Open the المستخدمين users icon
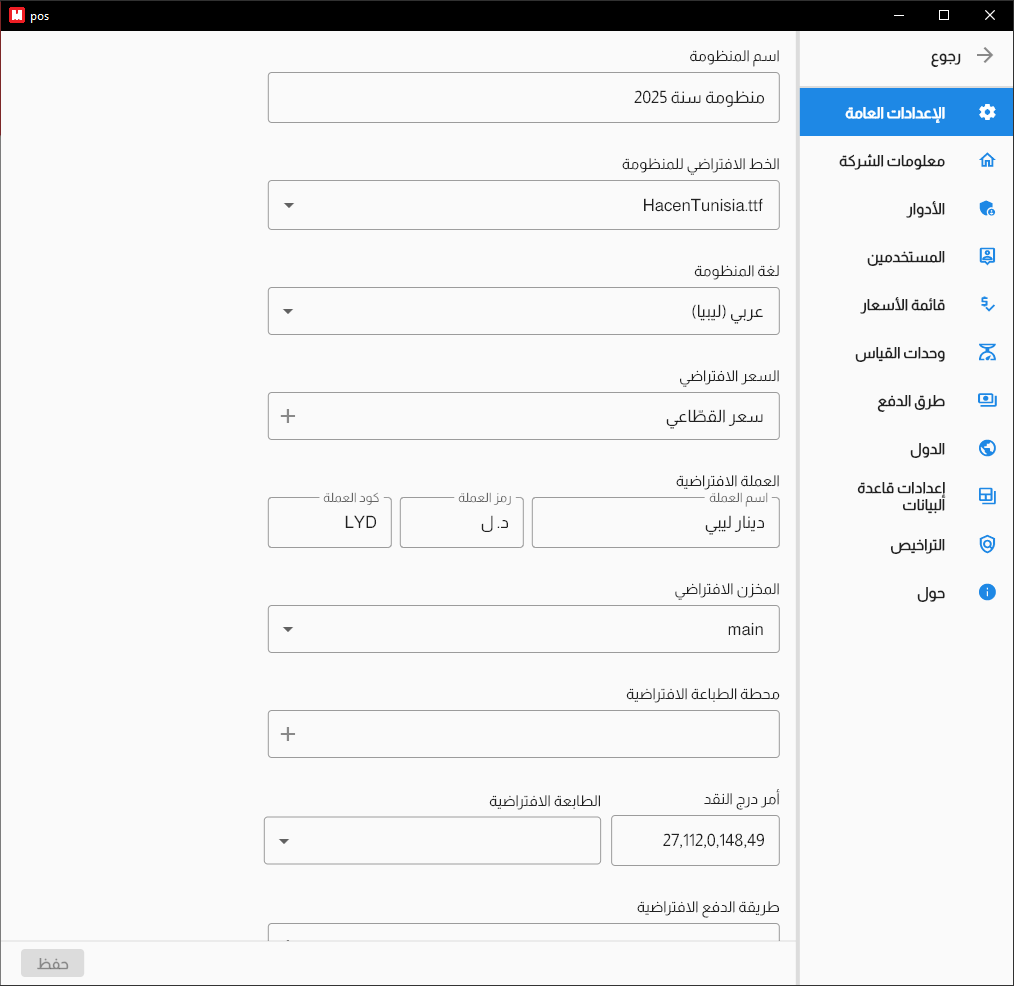Viewport: 1014px width, 986px height. pos(987,256)
